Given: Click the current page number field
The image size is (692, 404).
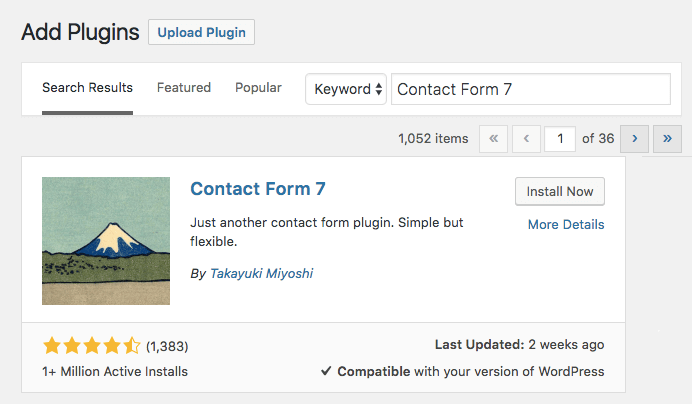Looking at the screenshot, I should pyautogui.click(x=560, y=139).
